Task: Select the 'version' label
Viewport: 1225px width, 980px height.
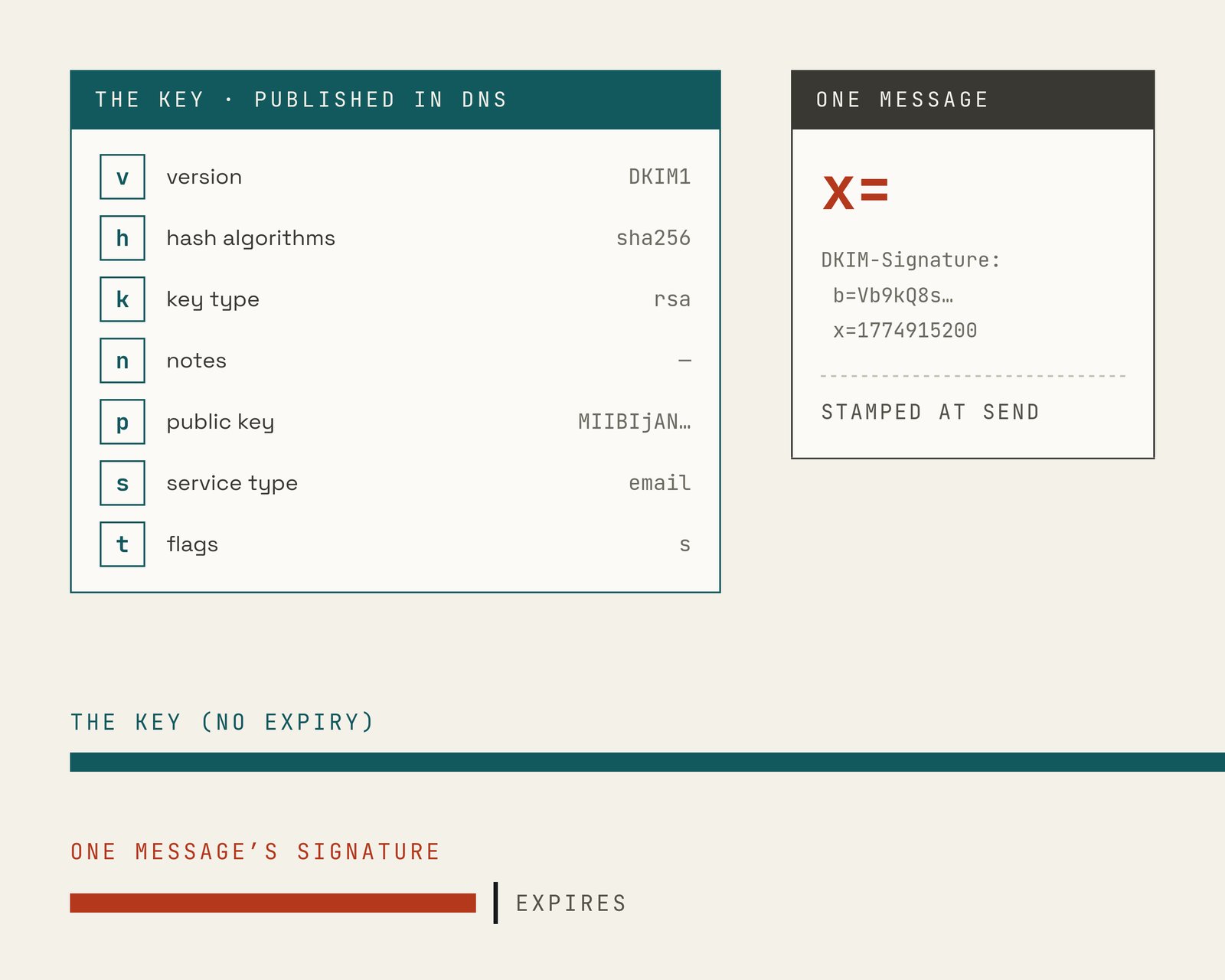Action: tap(204, 177)
